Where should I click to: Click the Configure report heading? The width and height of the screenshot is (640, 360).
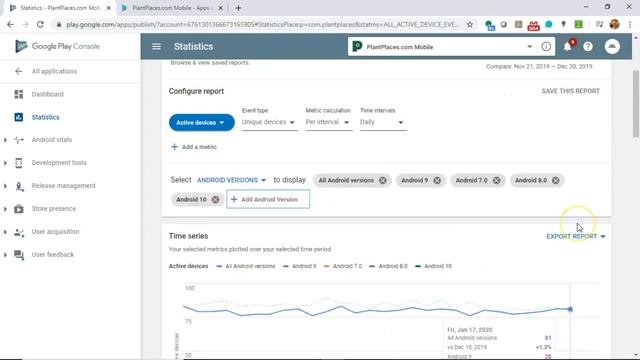196,91
